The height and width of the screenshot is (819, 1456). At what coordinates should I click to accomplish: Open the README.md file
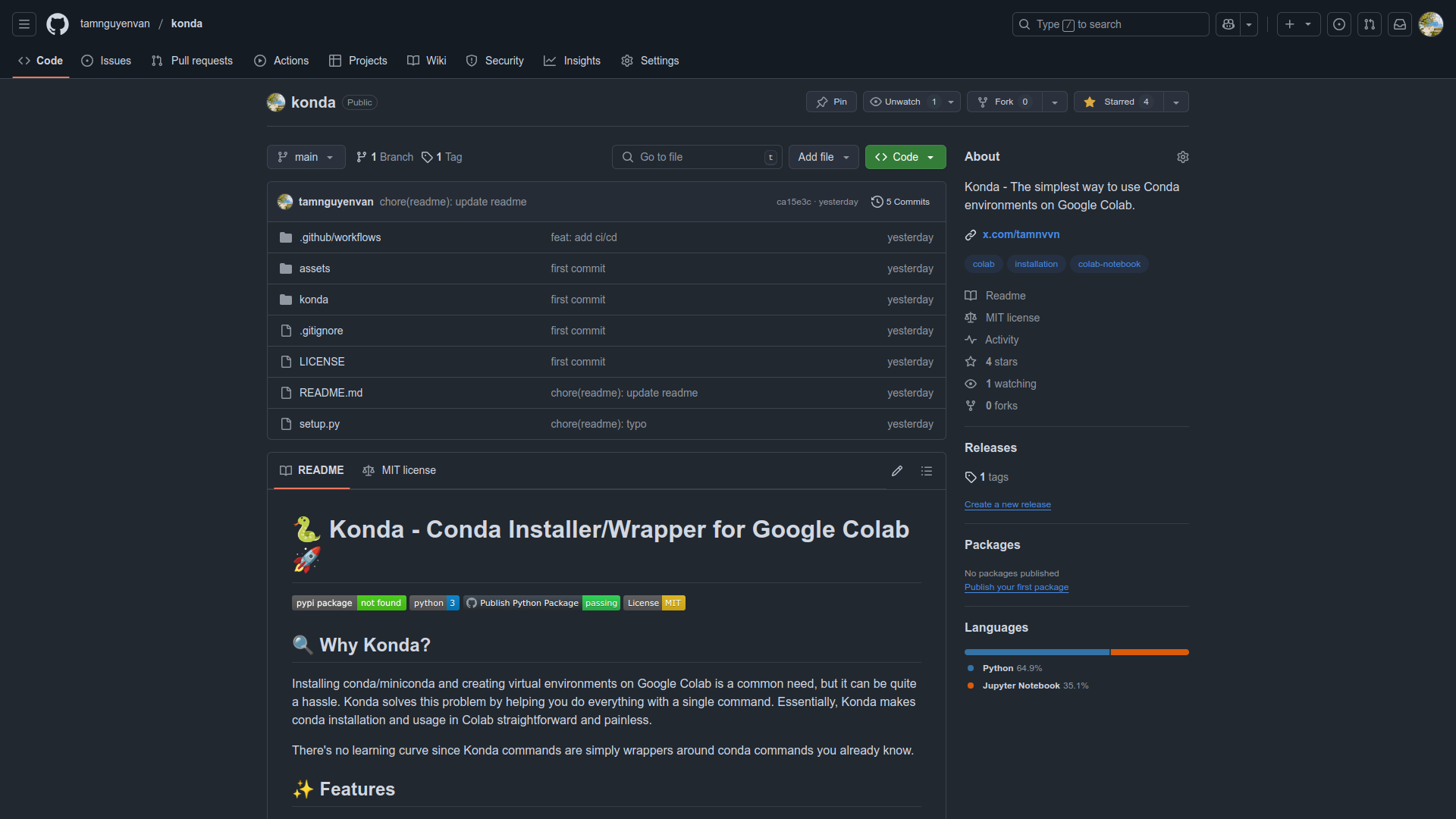(331, 393)
